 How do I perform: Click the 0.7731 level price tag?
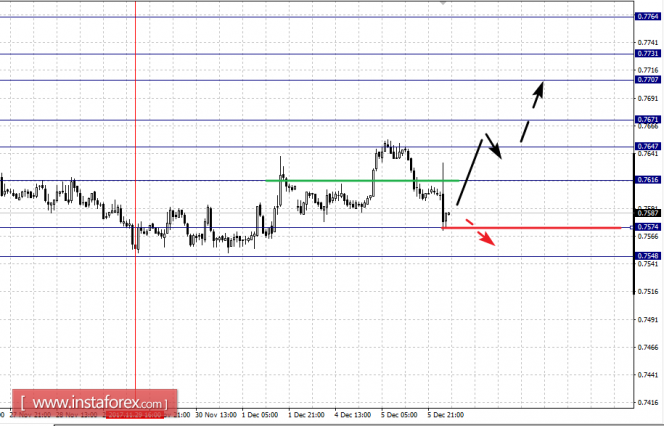(x=648, y=54)
